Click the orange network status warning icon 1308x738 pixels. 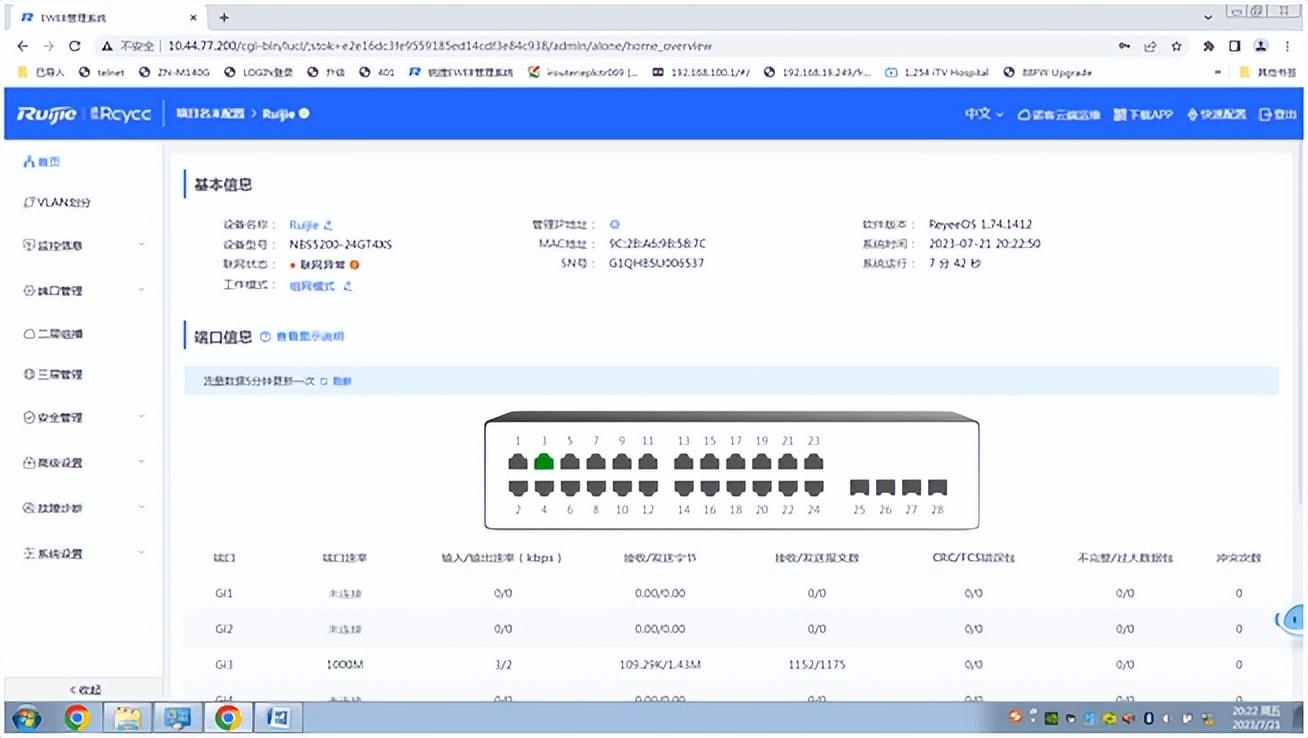[x=354, y=265]
